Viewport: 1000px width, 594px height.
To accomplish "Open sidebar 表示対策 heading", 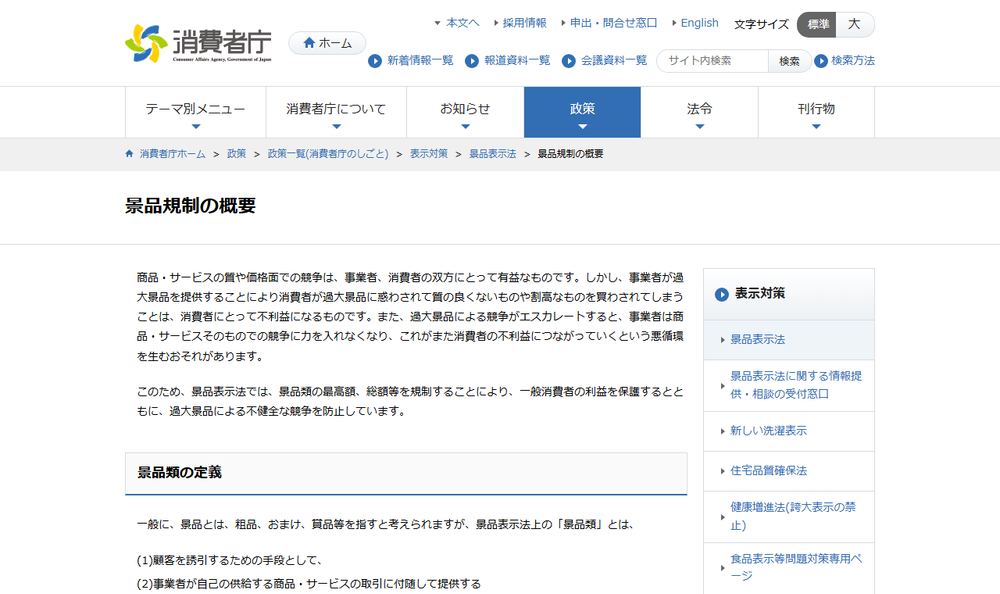I will pos(760,293).
